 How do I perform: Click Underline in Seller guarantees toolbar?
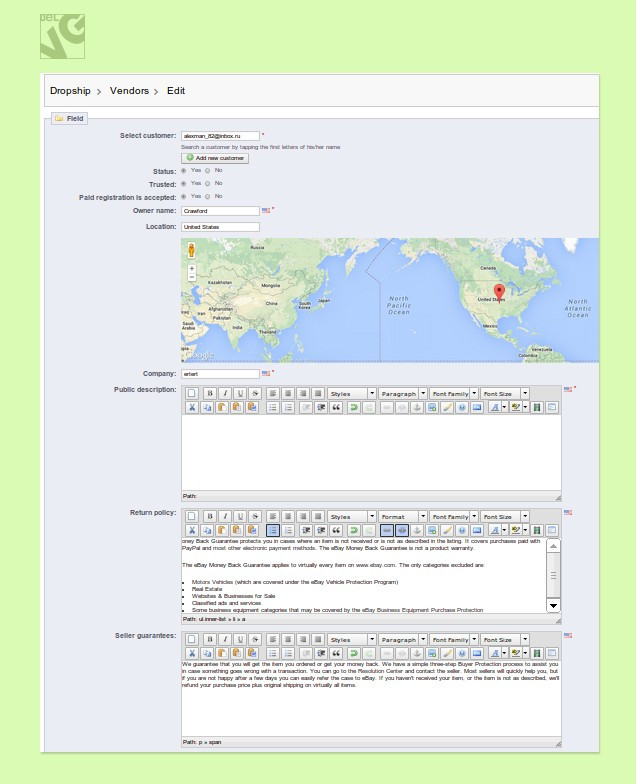coord(240,639)
